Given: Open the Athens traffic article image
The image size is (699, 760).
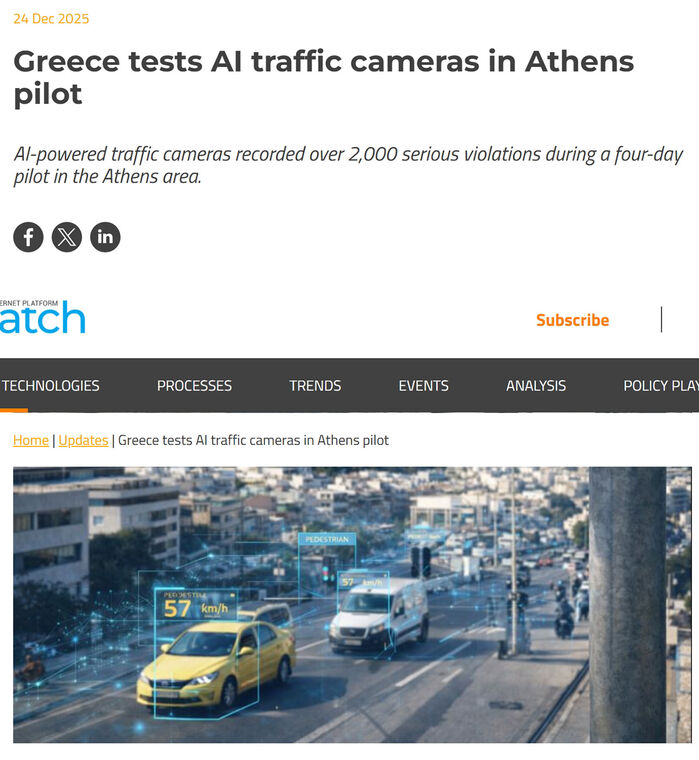Looking at the screenshot, I should click(352, 604).
